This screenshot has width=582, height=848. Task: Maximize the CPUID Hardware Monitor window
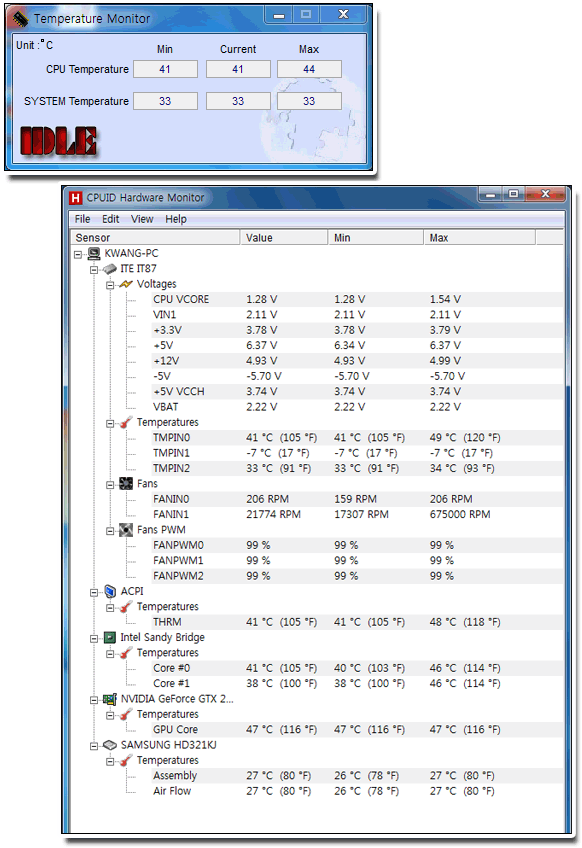coord(513,194)
